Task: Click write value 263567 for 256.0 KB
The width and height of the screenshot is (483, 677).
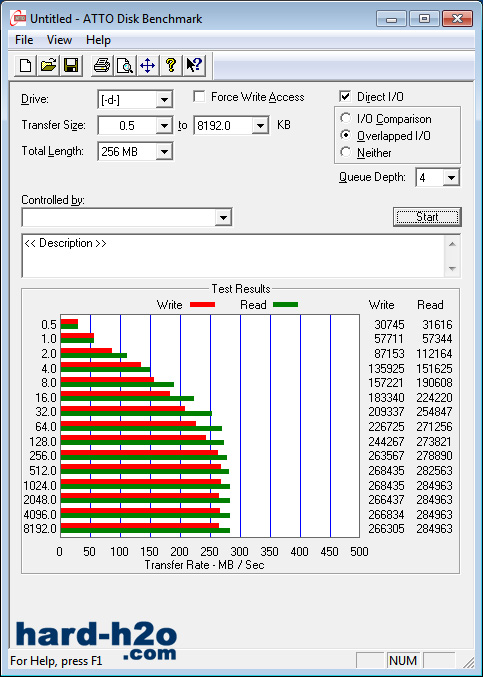Action: (x=386, y=456)
